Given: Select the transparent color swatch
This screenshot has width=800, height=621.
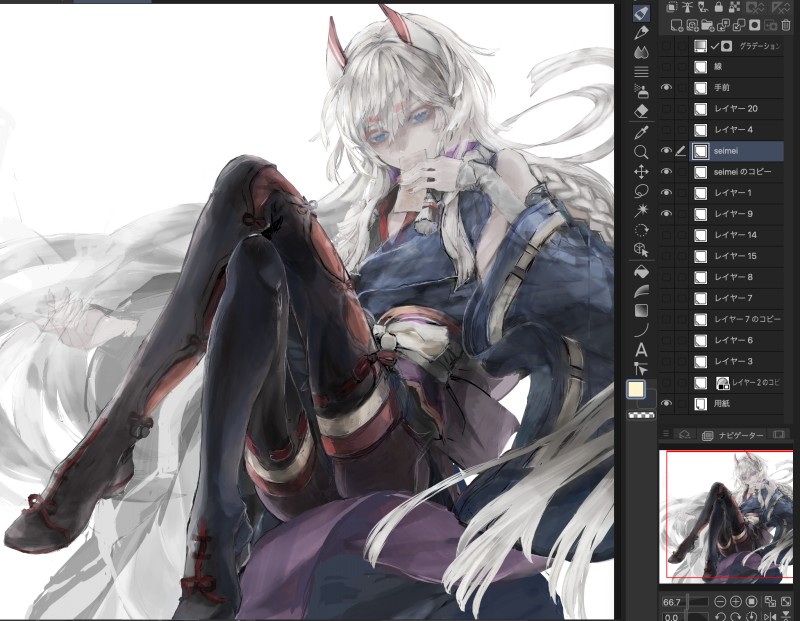Looking at the screenshot, I should tap(641, 415).
